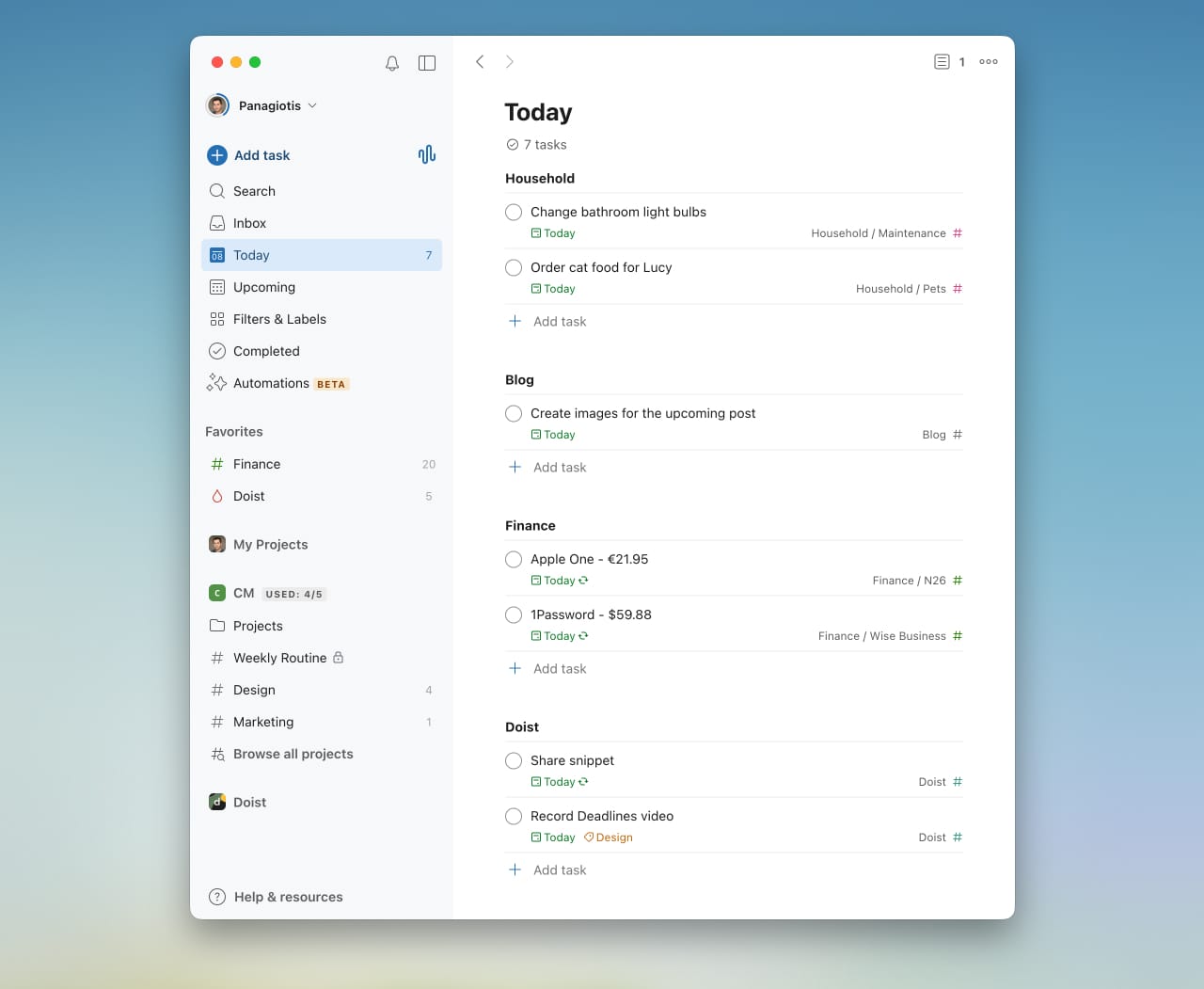The image size is (1204, 989).
Task: Select the Doist favorite with droplet icon
Action: pos(248,496)
